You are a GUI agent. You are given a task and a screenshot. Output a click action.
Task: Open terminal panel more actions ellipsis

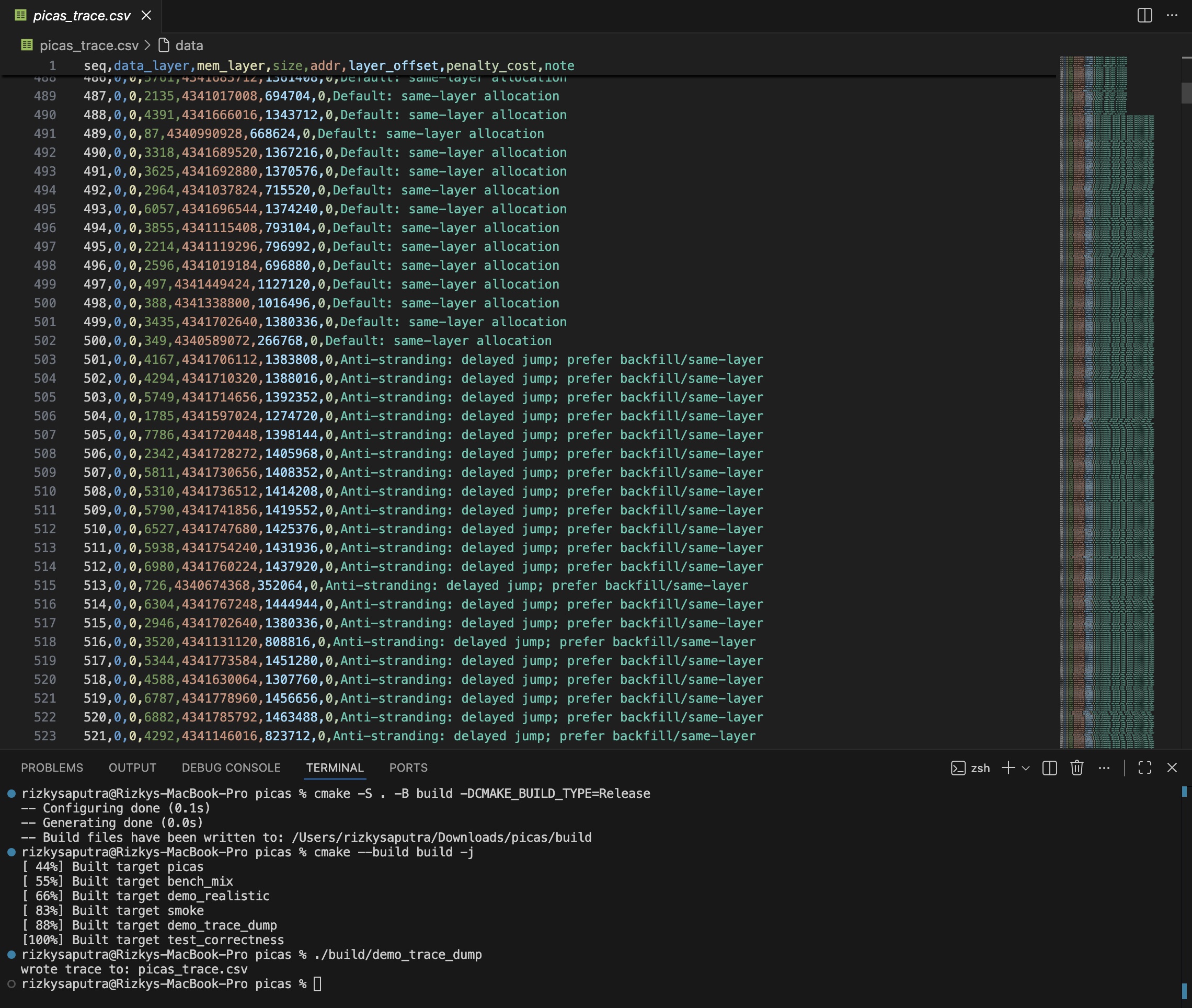point(1104,768)
